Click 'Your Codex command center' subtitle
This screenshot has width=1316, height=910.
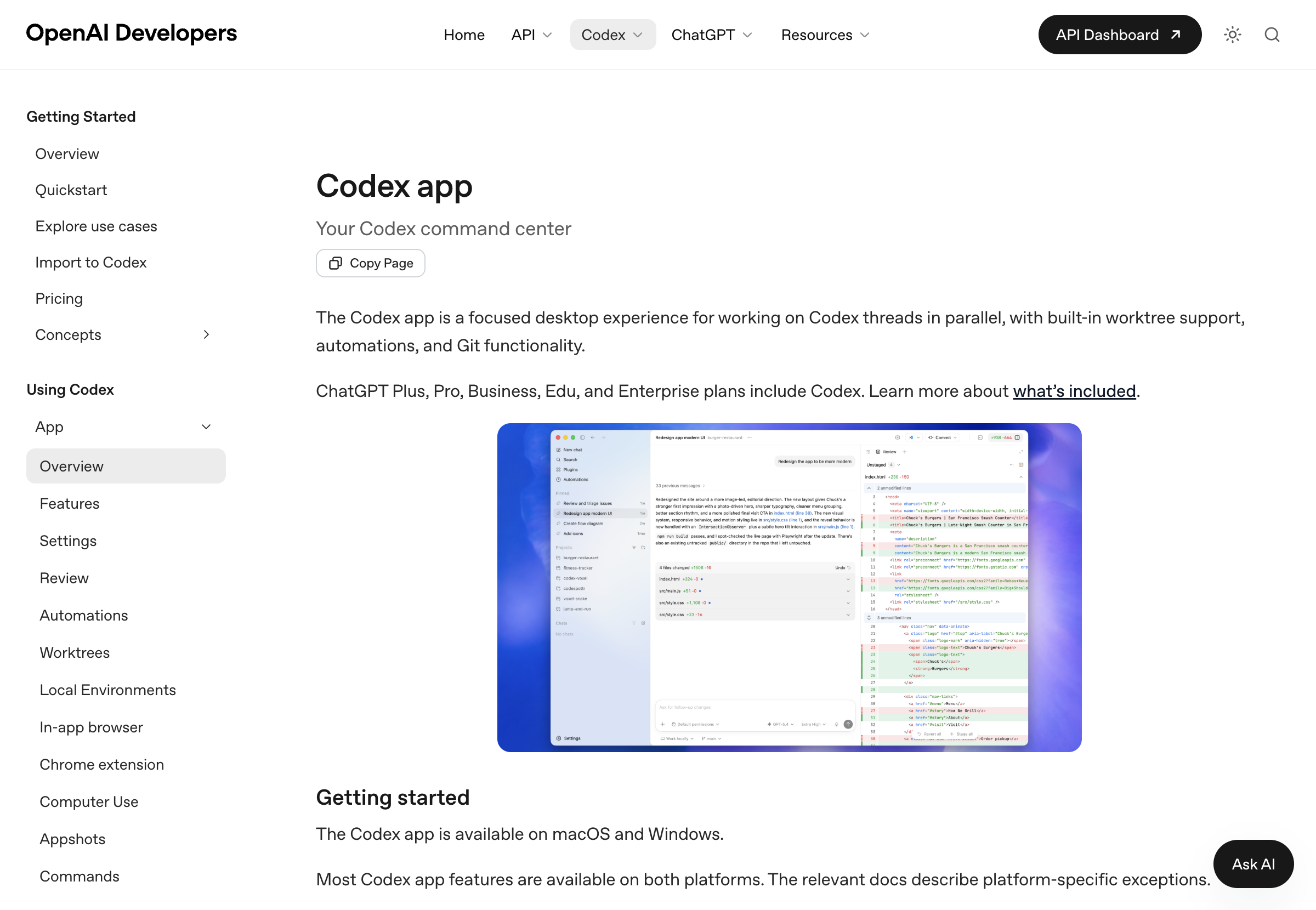(x=444, y=229)
